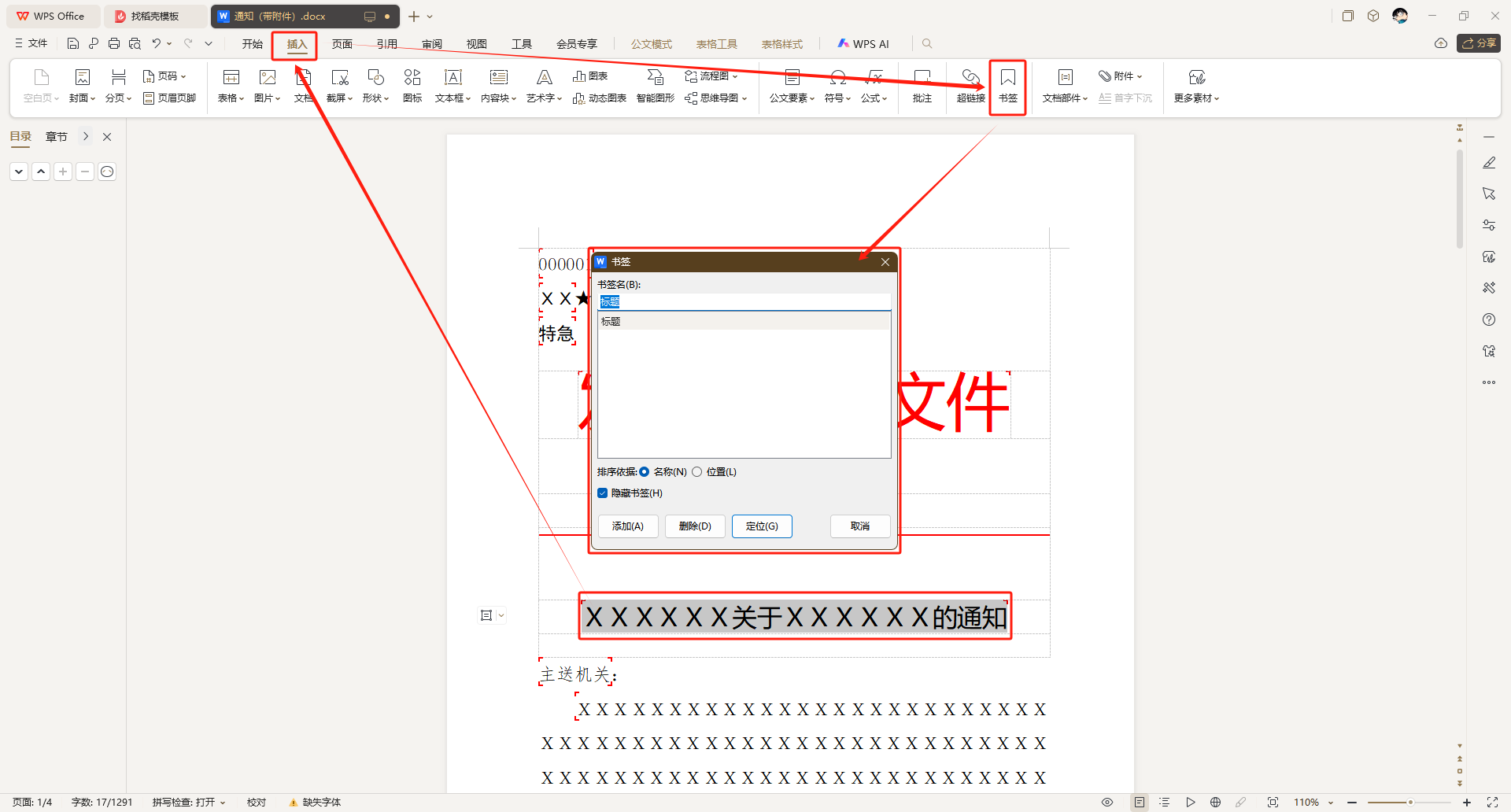Expand the Table (表格) dropdown
The image size is (1511, 812).
point(231,98)
